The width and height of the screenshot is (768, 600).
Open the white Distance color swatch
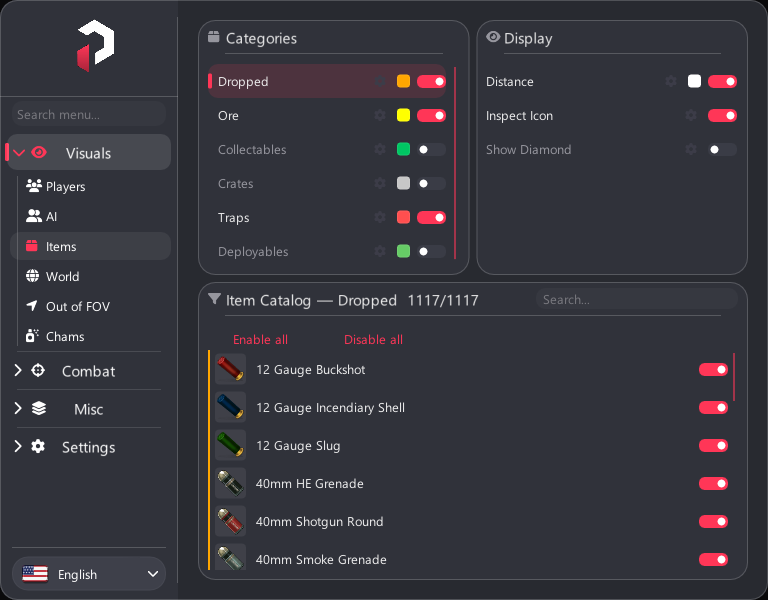pyautogui.click(x=694, y=81)
